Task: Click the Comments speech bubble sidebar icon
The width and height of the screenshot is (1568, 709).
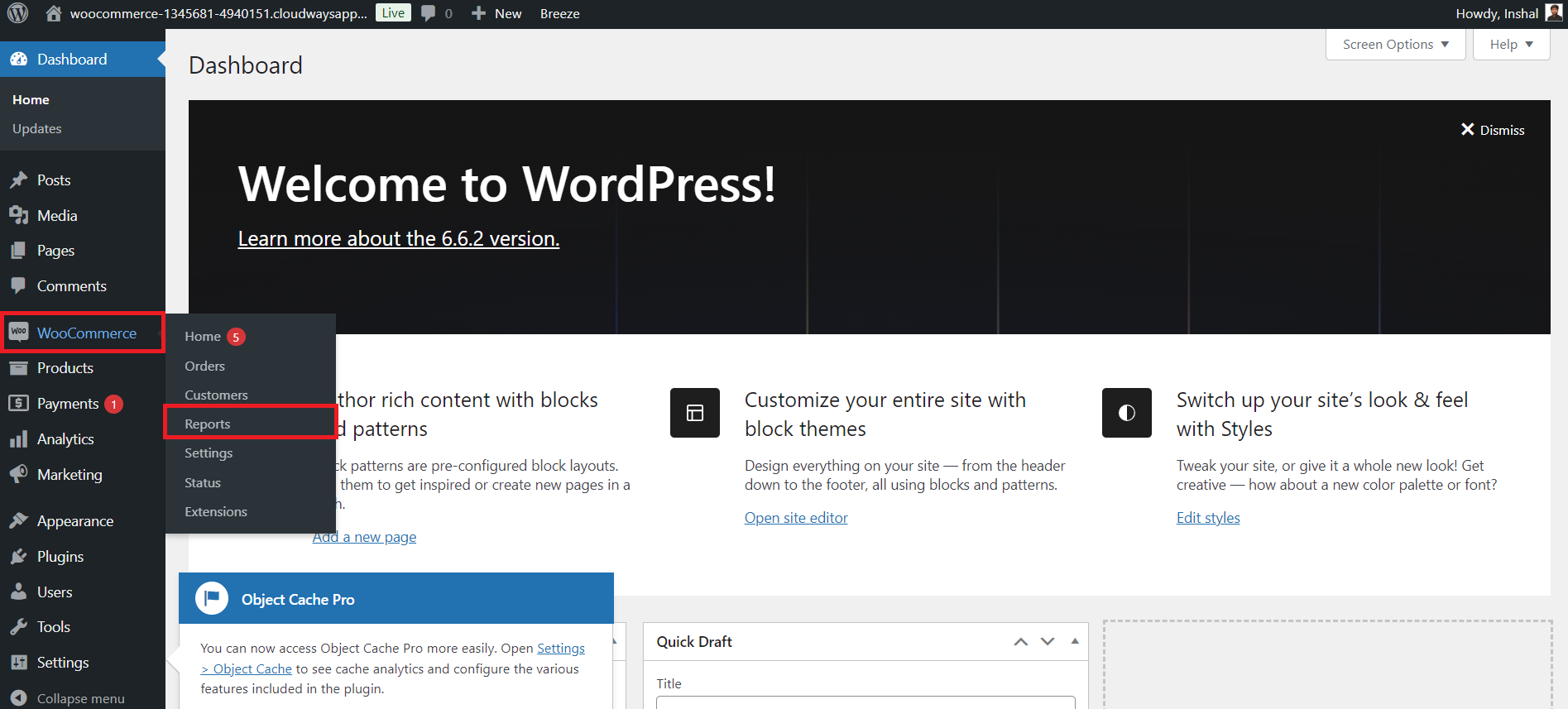Action: coord(18,285)
